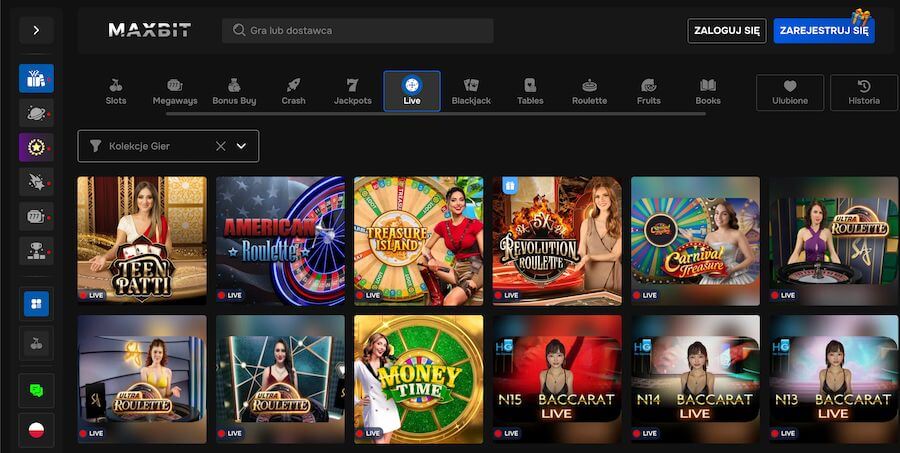Click the game or provider search field

click(357, 30)
